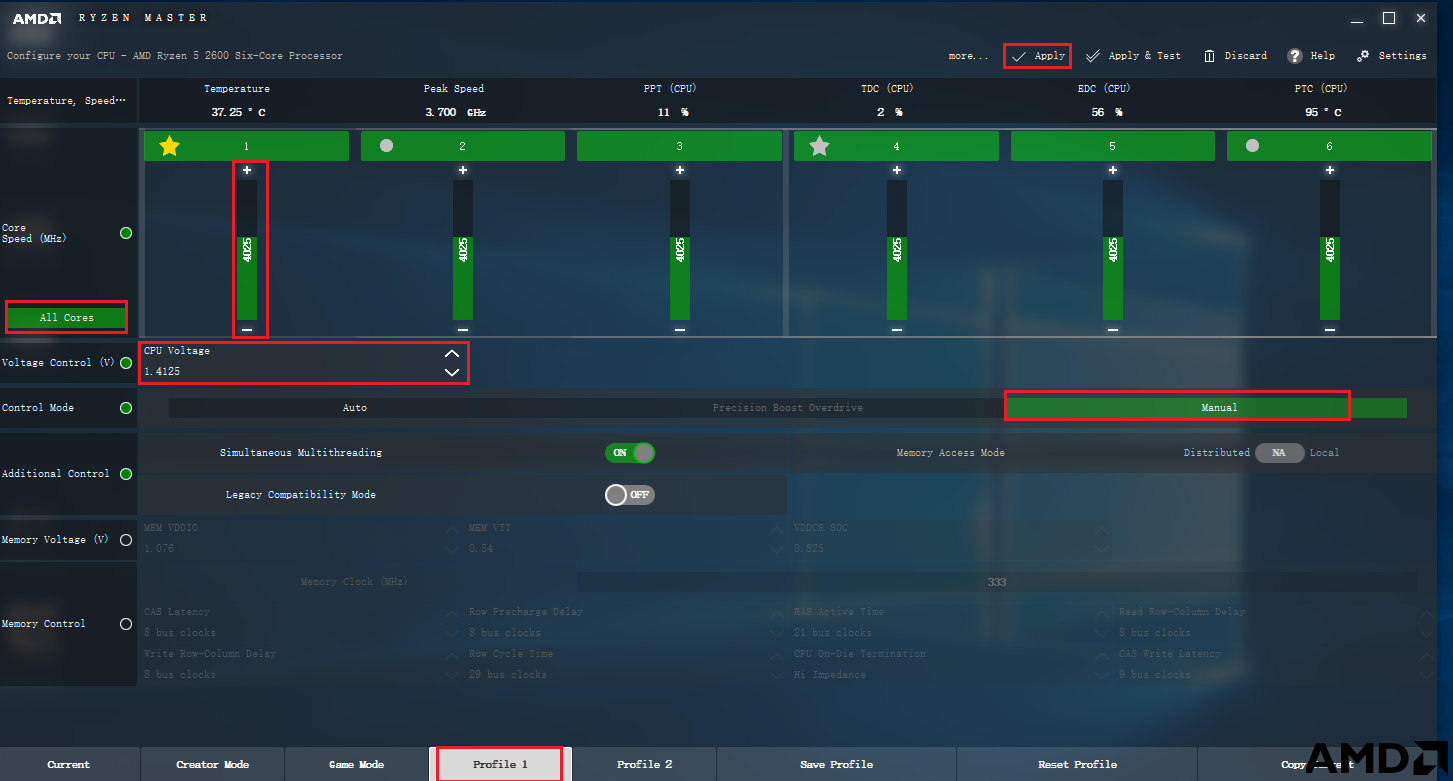This screenshot has height=781, width=1453.
Task: Click the Apply button
Action: (1038, 56)
